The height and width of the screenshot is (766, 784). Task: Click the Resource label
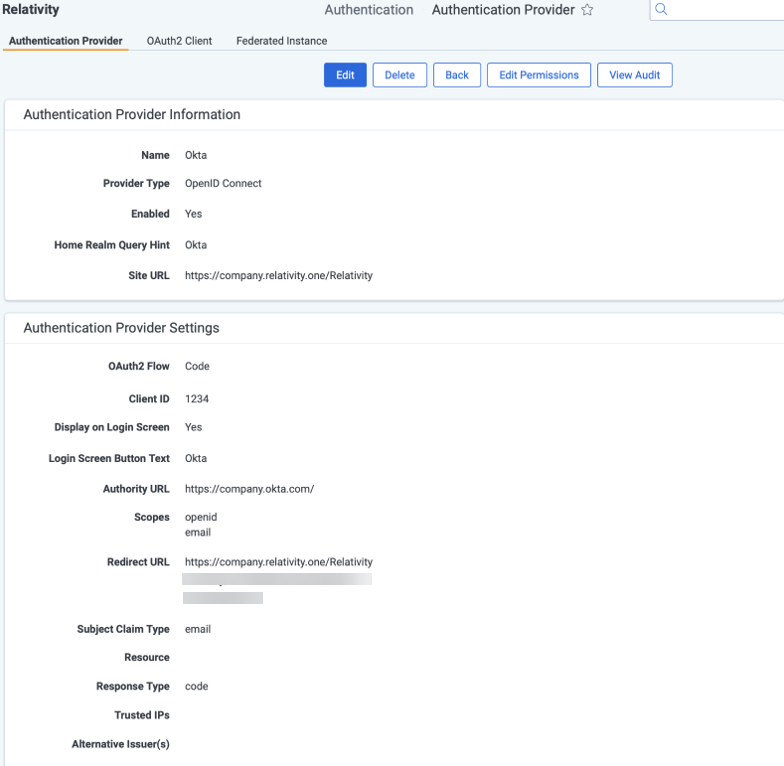(146, 658)
